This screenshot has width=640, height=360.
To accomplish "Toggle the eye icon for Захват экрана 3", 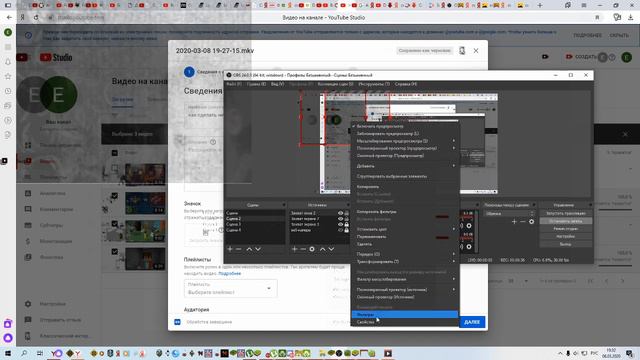I will coord(340,224).
